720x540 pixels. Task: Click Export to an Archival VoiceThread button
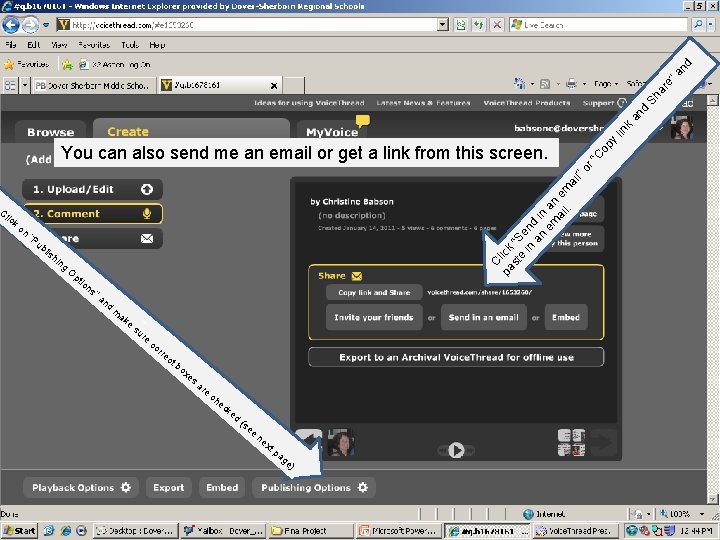click(456, 357)
